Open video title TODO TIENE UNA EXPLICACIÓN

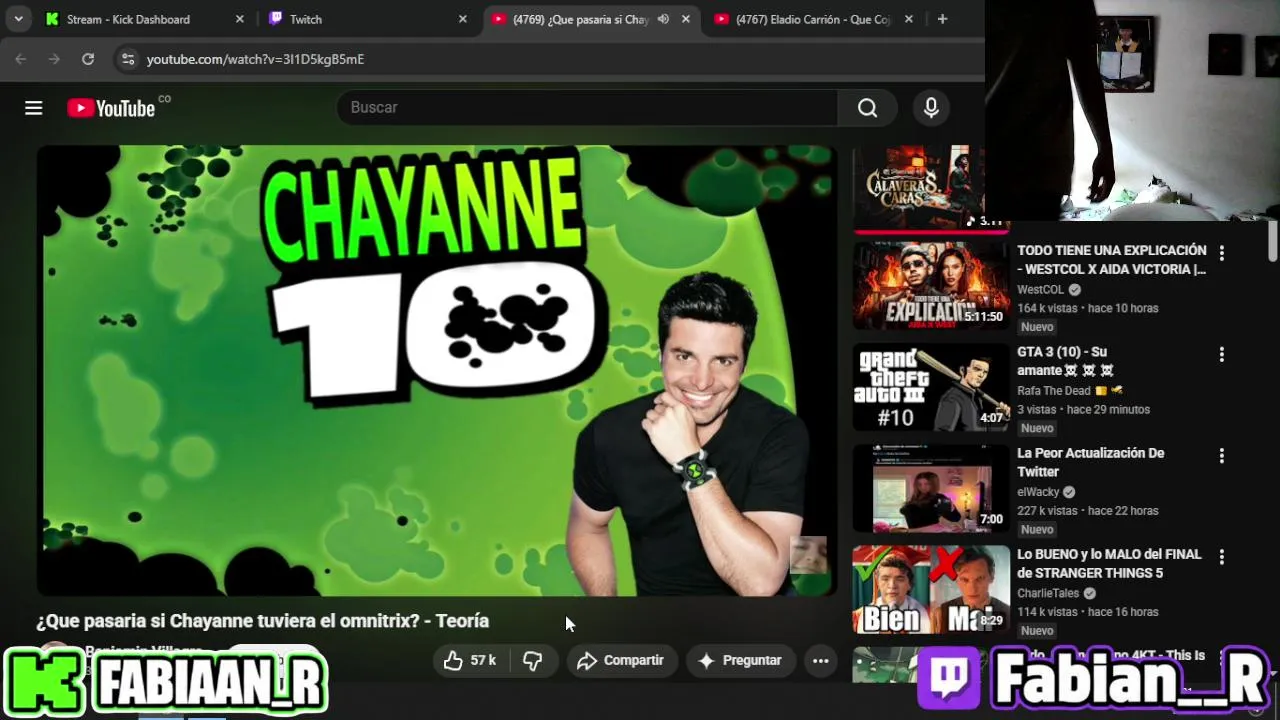point(1112,259)
